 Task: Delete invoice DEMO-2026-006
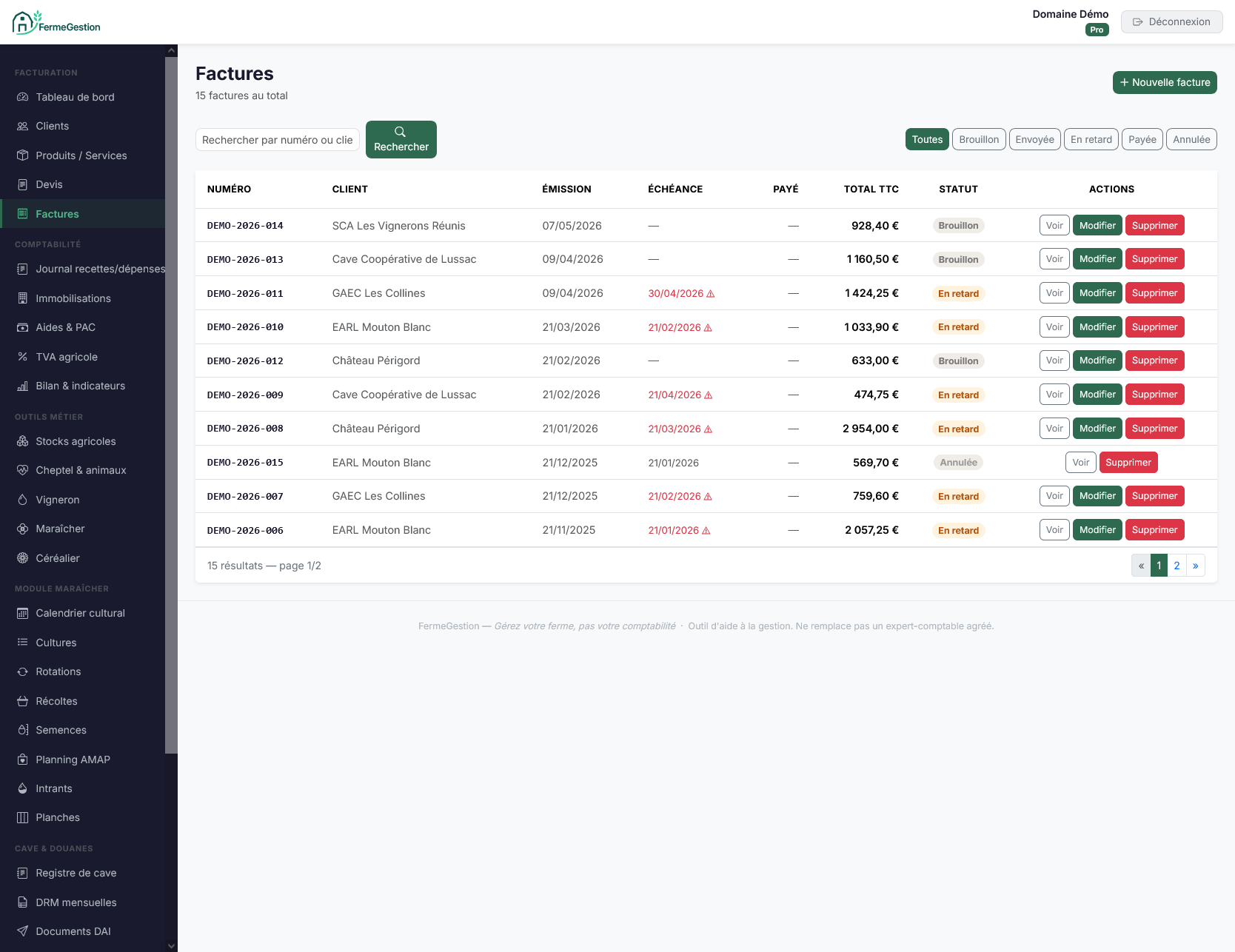[1154, 530]
